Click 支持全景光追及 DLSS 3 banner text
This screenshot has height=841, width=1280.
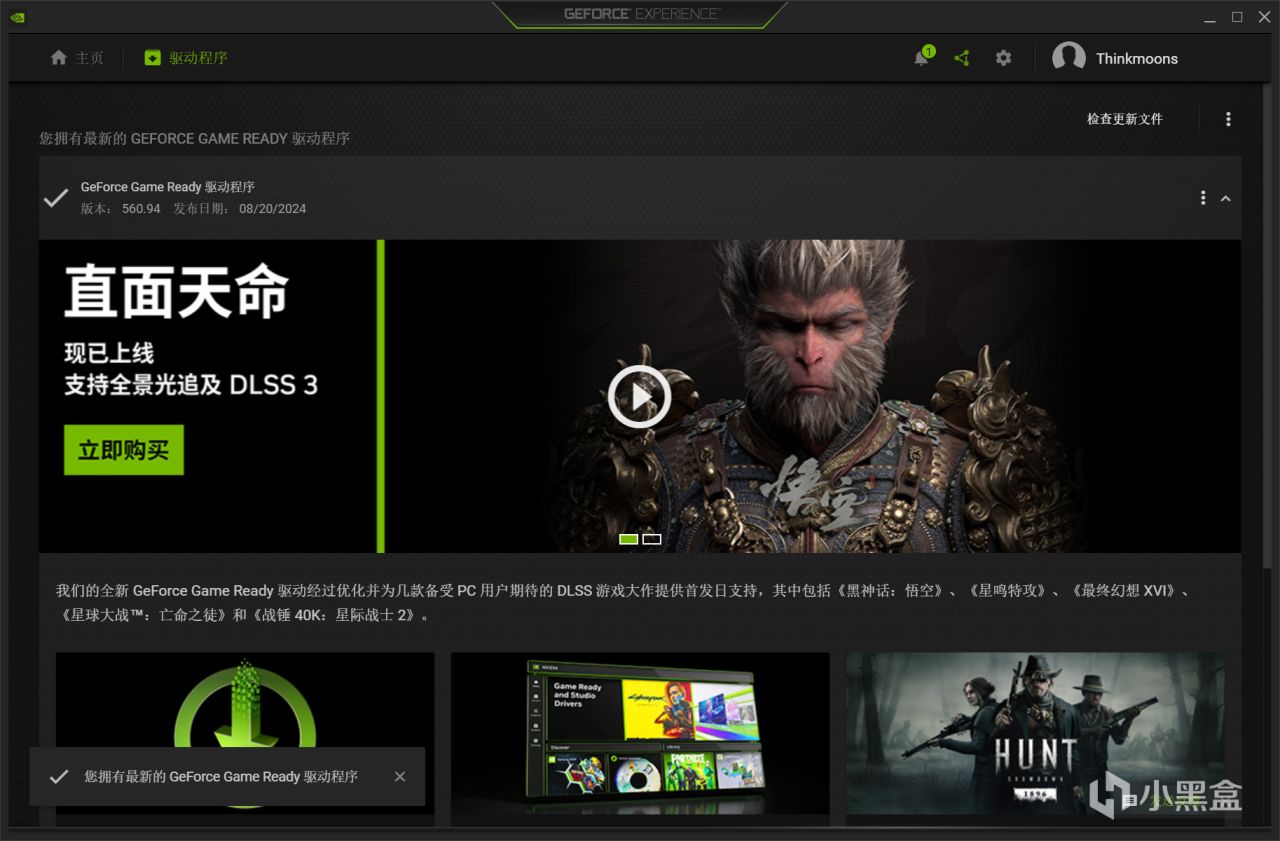click(191, 385)
